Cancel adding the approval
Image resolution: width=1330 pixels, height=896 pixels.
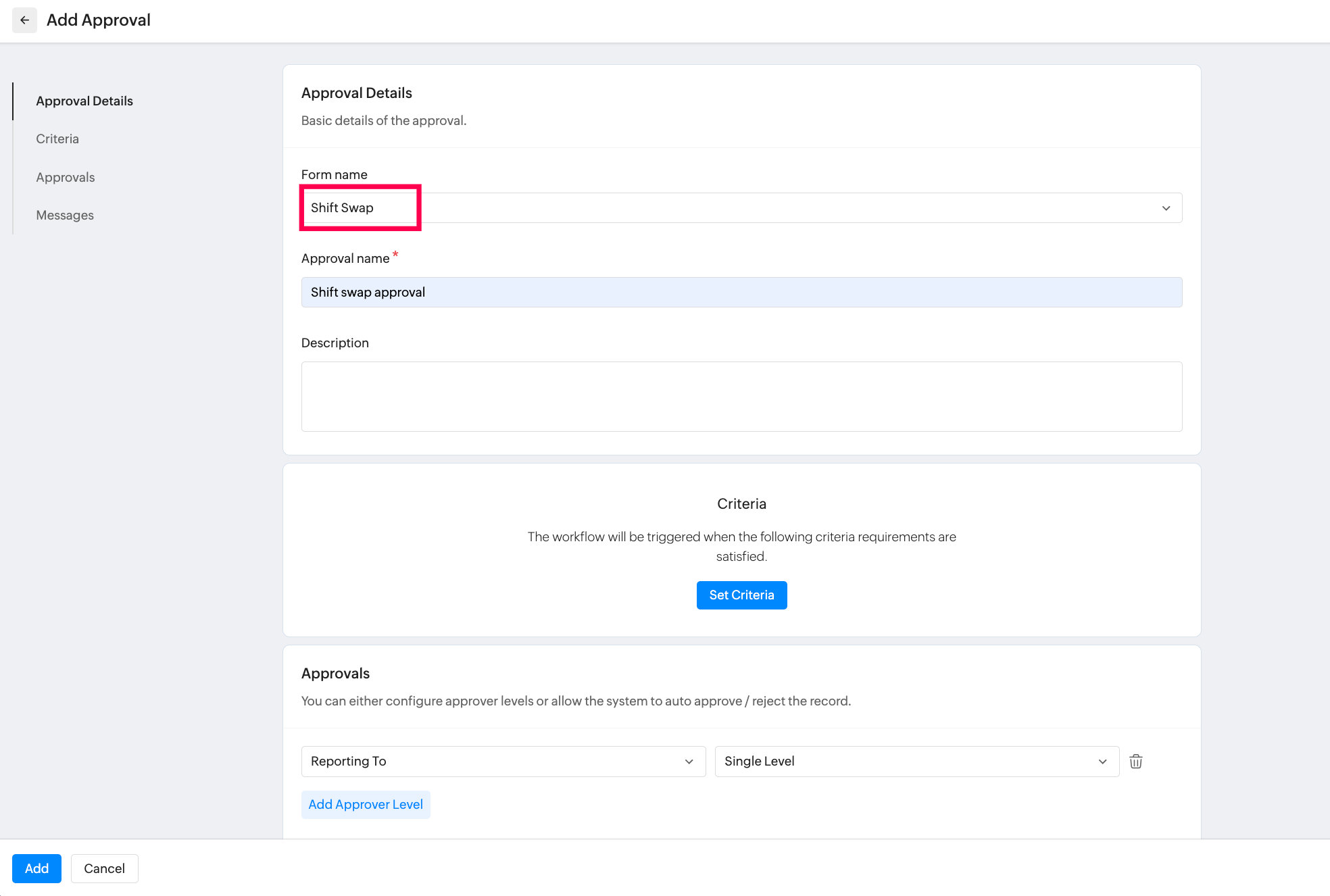pos(104,868)
